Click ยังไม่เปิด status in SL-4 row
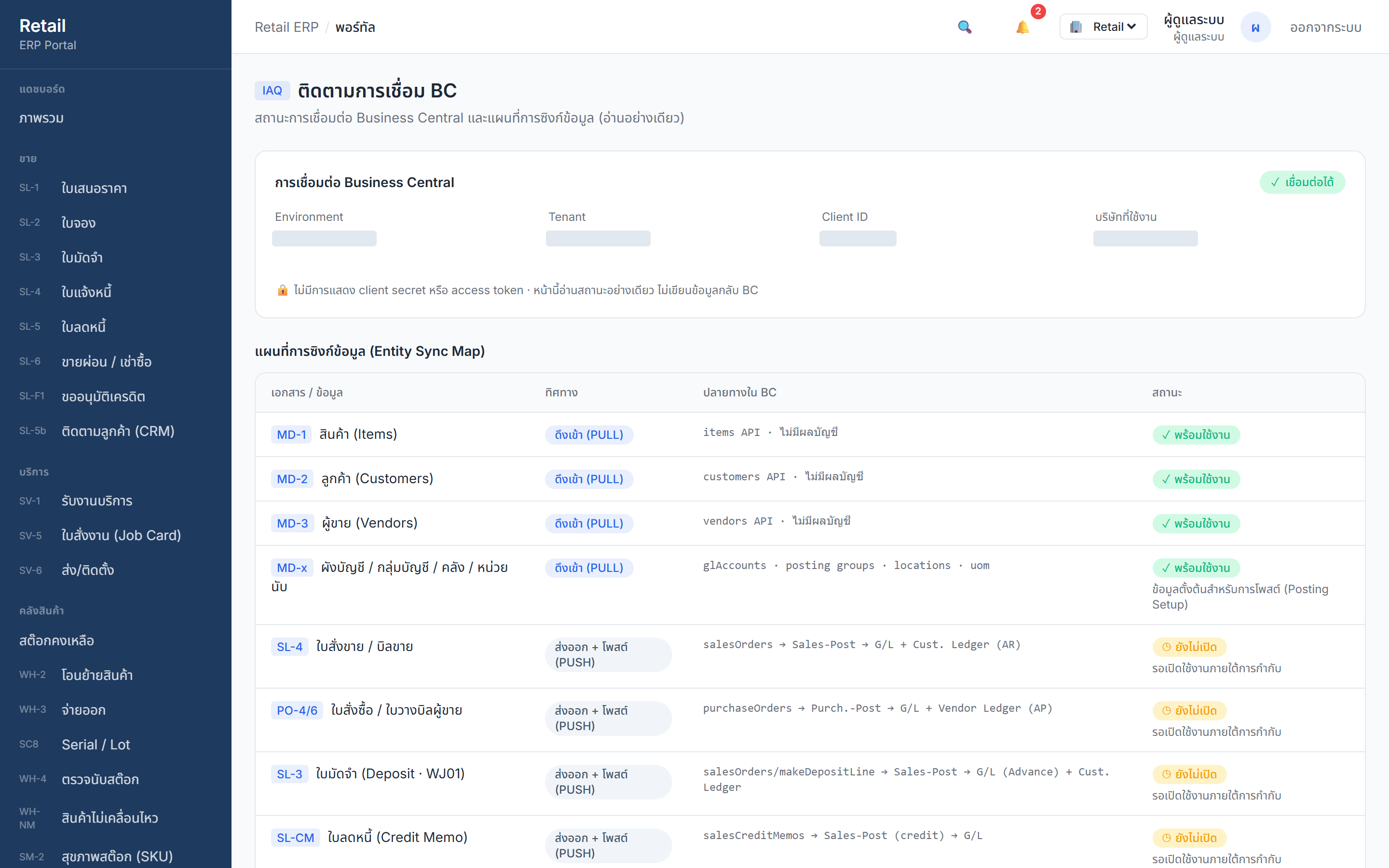Image resolution: width=1389 pixels, height=868 pixels. [x=1189, y=647]
